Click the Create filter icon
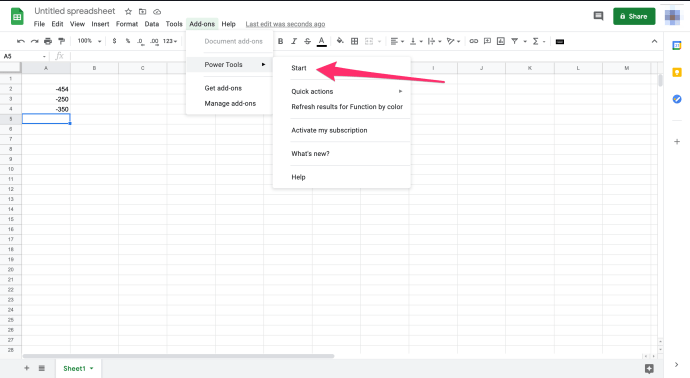 click(x=514, y=41)
